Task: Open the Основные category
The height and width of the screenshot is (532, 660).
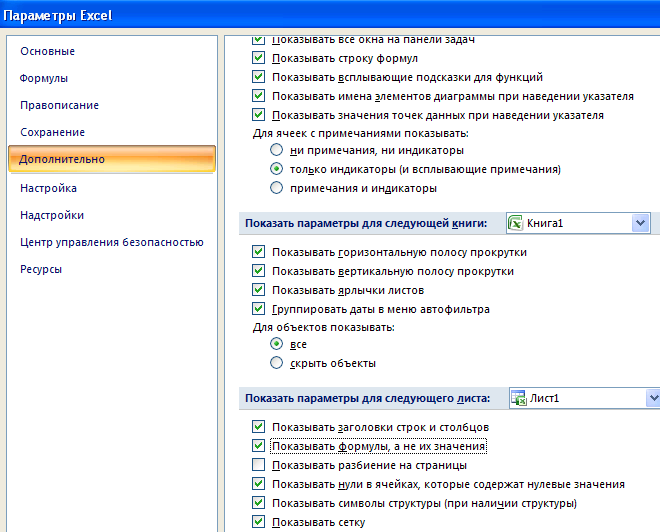Action: click(x=48, y=51)
